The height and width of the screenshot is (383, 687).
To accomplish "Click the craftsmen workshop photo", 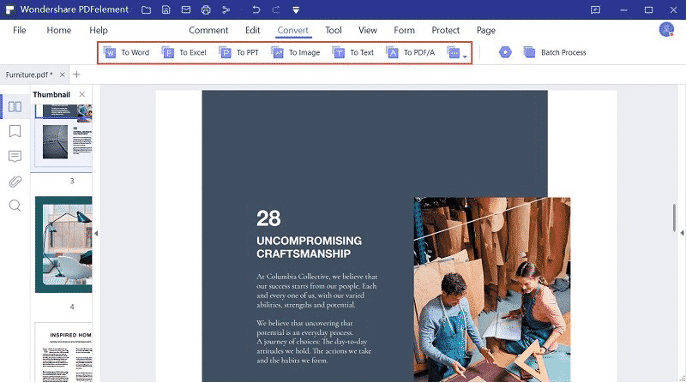I will 492,290.
